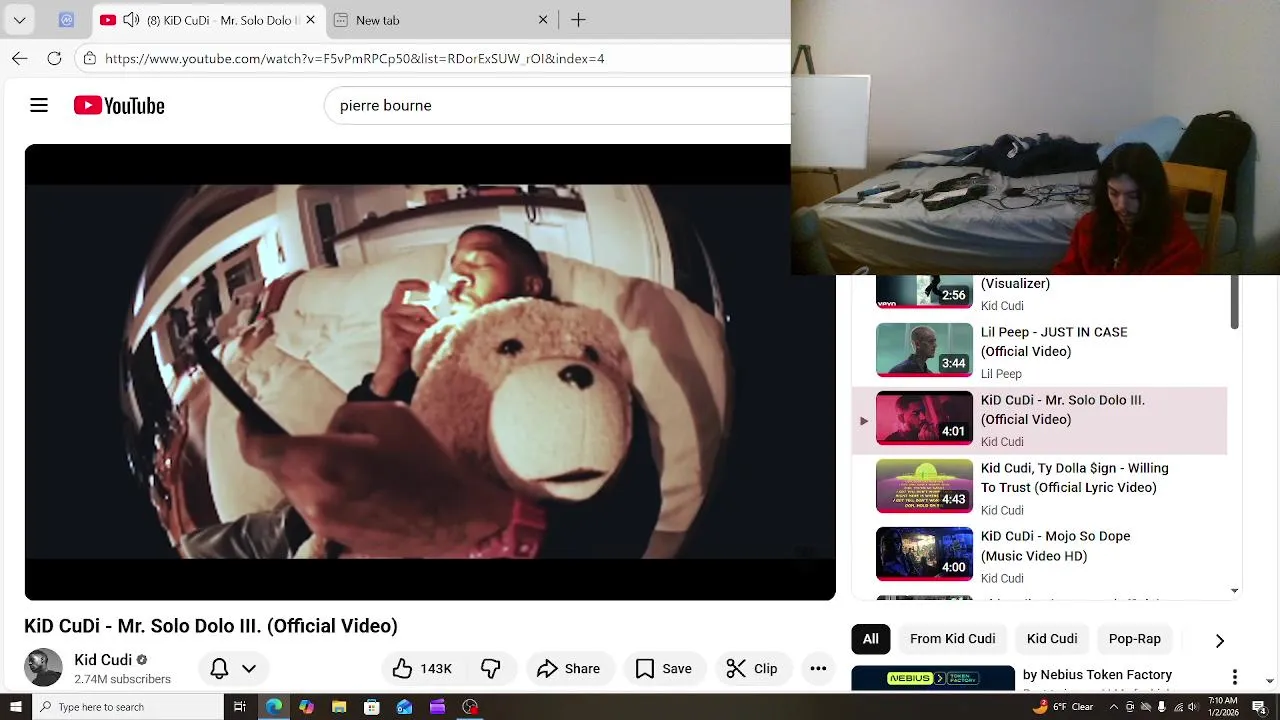
Task: Show more filter chips with right chevron
Action: coord(1219,640)
